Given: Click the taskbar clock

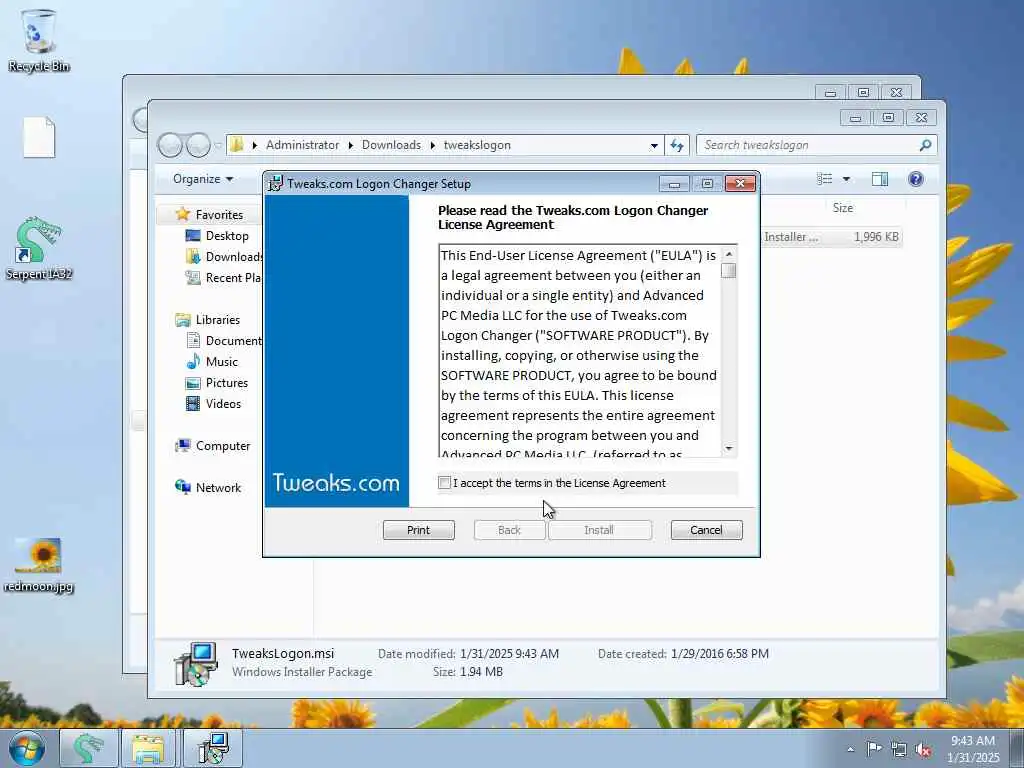Looking at the screenshot, I should tap(973, 749).
